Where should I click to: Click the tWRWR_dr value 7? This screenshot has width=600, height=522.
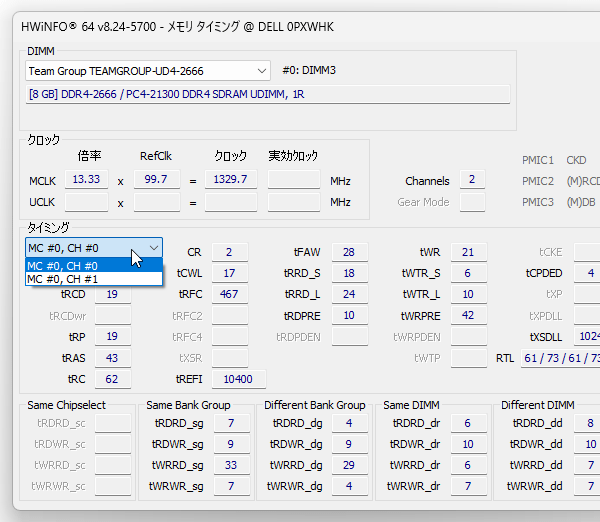(469, 486)
